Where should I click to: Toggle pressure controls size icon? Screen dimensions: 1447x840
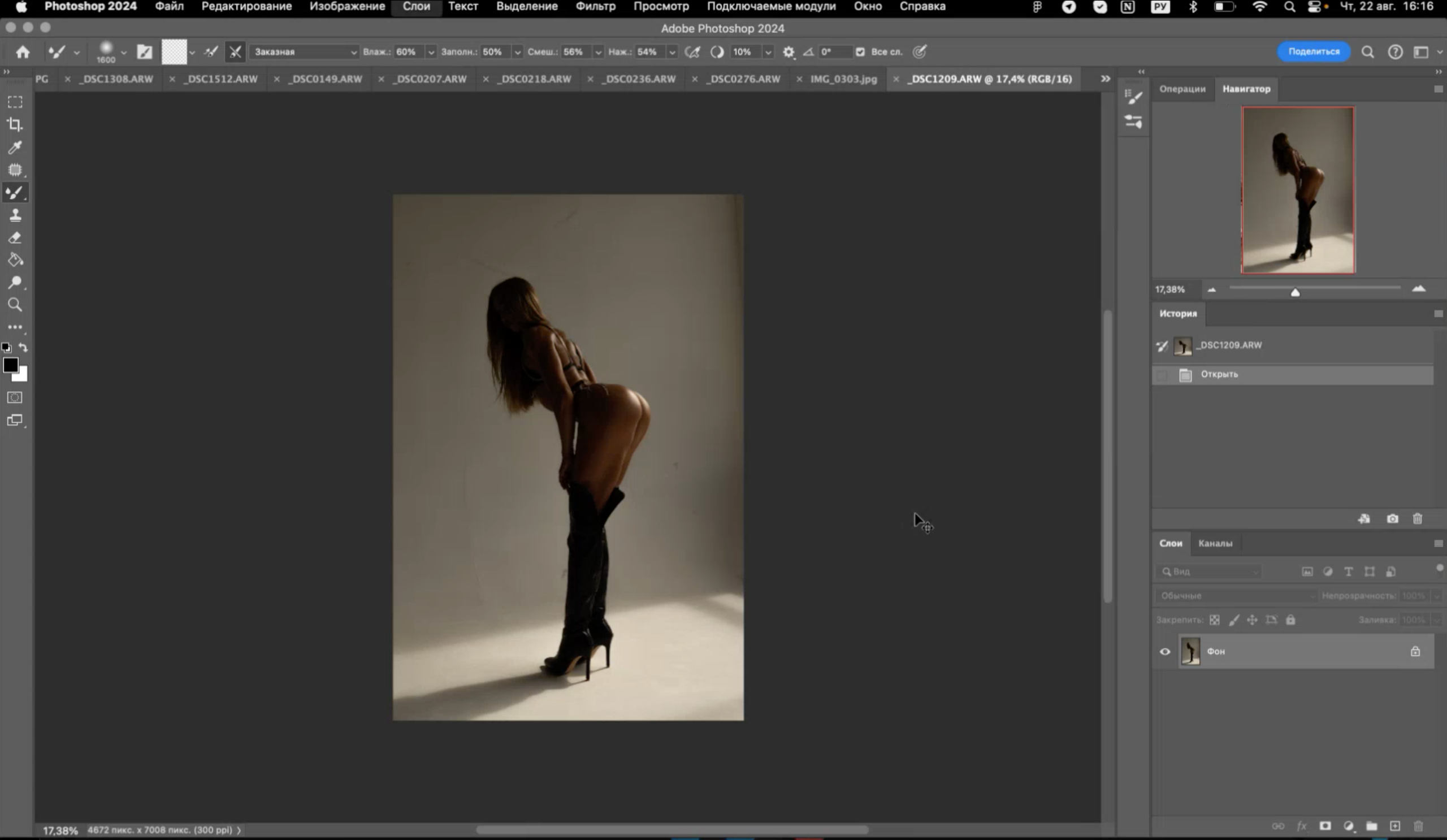(x=920, y=51)
